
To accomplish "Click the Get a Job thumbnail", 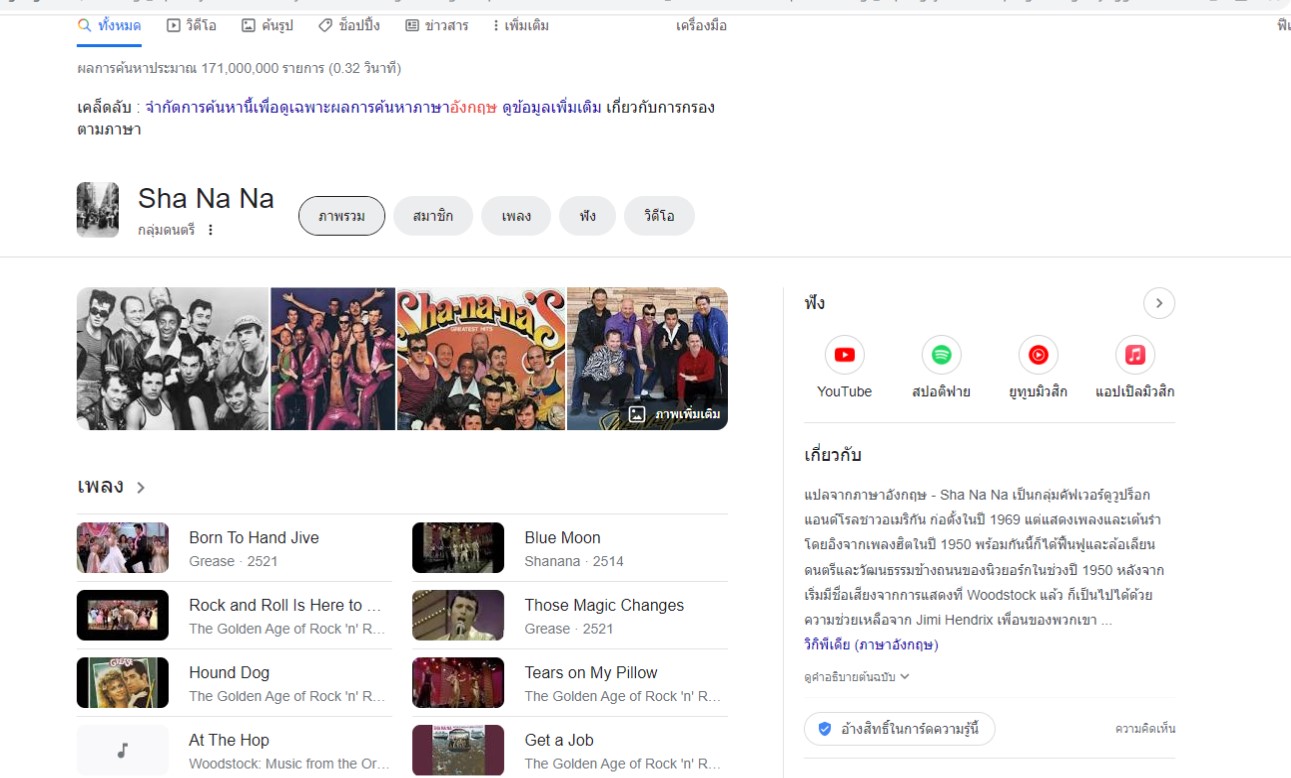I will click(x=458, y=750).
